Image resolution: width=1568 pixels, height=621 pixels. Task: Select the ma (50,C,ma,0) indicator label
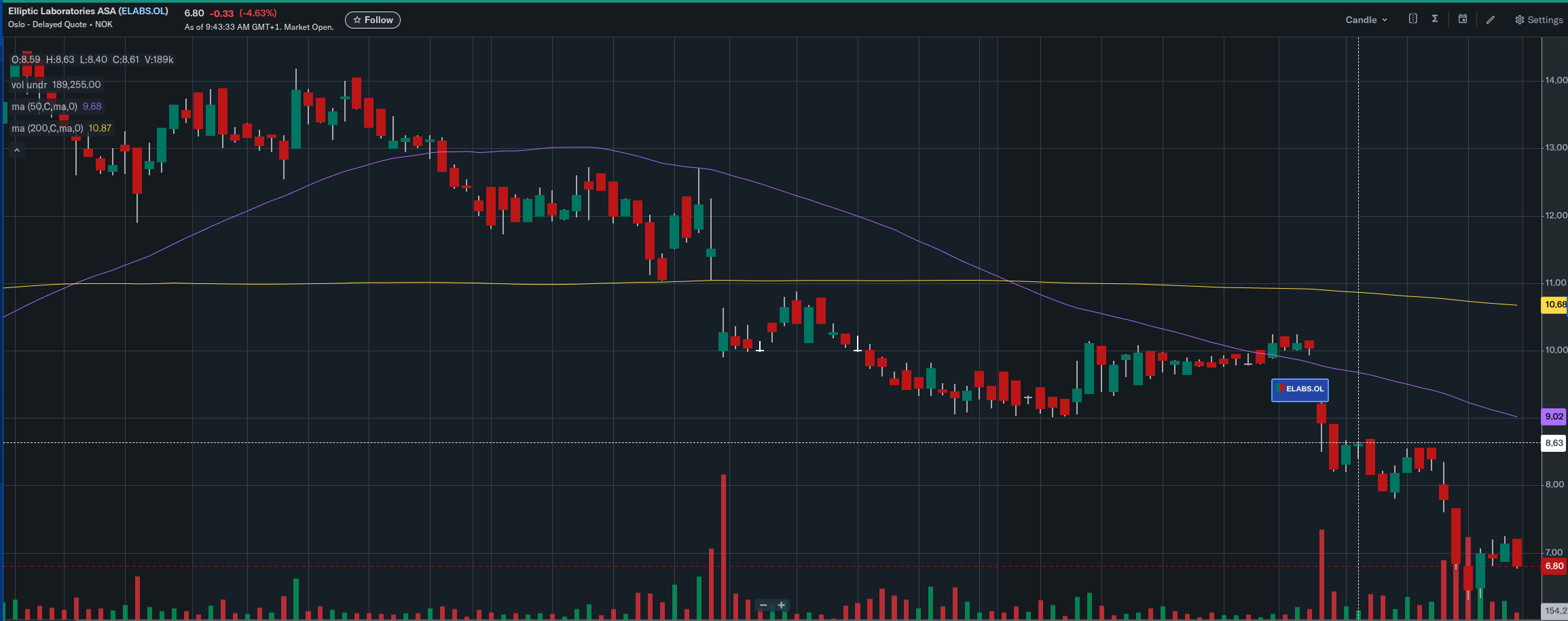44,107
